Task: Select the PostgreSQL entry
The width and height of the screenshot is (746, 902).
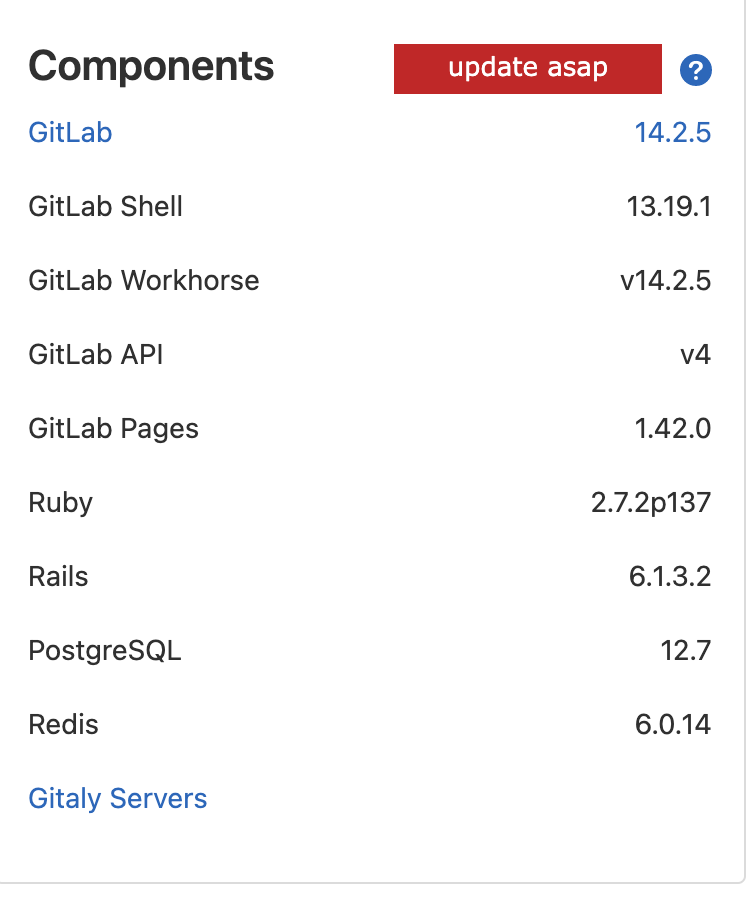Action: point(104,650)
